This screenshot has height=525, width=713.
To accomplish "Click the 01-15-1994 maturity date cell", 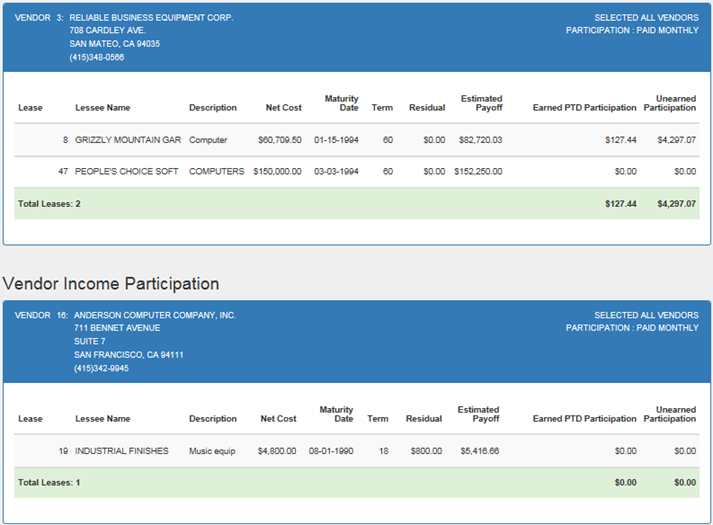I will pos(336,140).
